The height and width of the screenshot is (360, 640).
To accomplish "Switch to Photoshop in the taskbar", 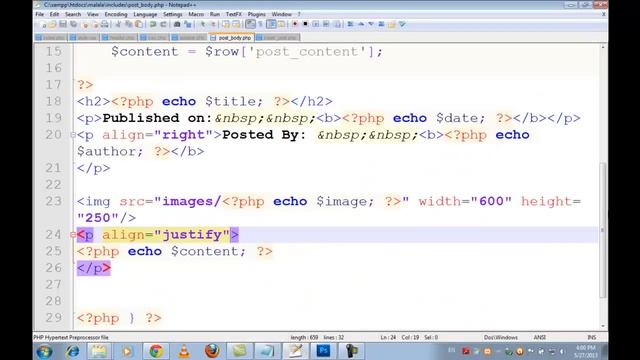I will 323,351.
